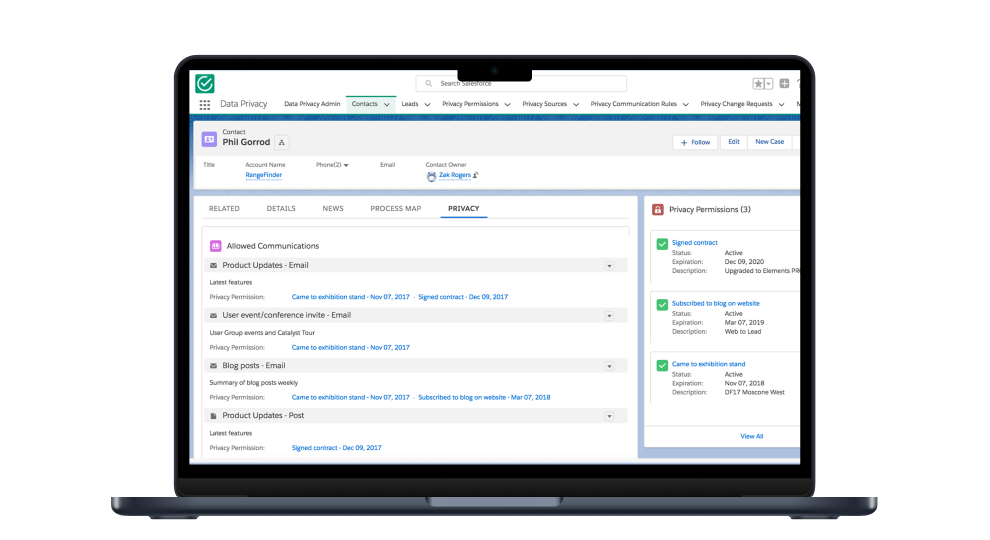Click the pink Allowed Communications icon
The height and width of the screenshot is (540, 990).
click(x=215, y=245)
